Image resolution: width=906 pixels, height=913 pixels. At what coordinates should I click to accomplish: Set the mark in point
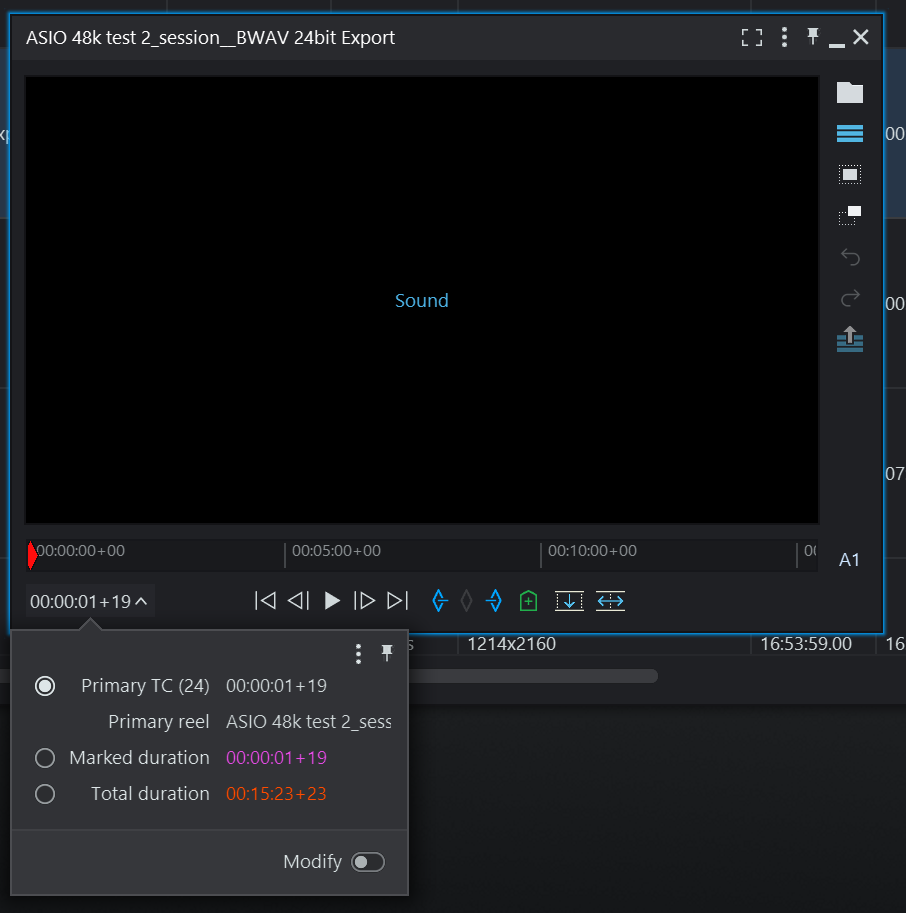click(440, 600)
